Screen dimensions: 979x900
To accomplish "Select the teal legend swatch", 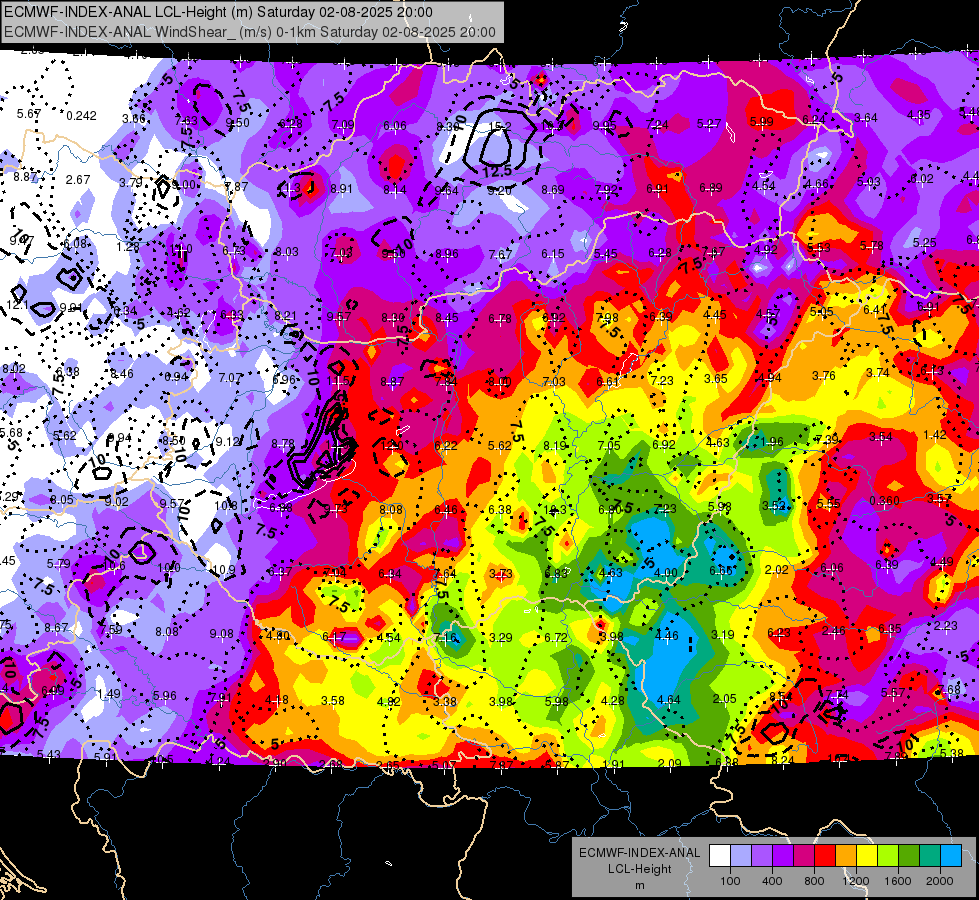I will point(930,856).
